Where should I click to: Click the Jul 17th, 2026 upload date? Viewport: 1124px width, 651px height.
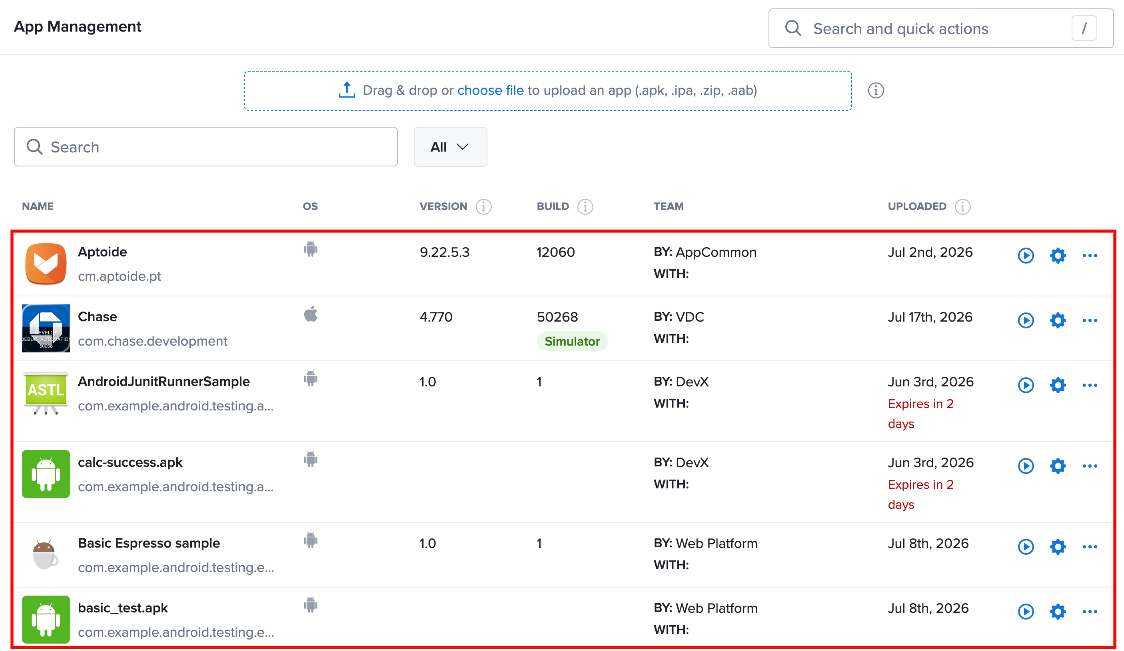[x=930, y=317]
